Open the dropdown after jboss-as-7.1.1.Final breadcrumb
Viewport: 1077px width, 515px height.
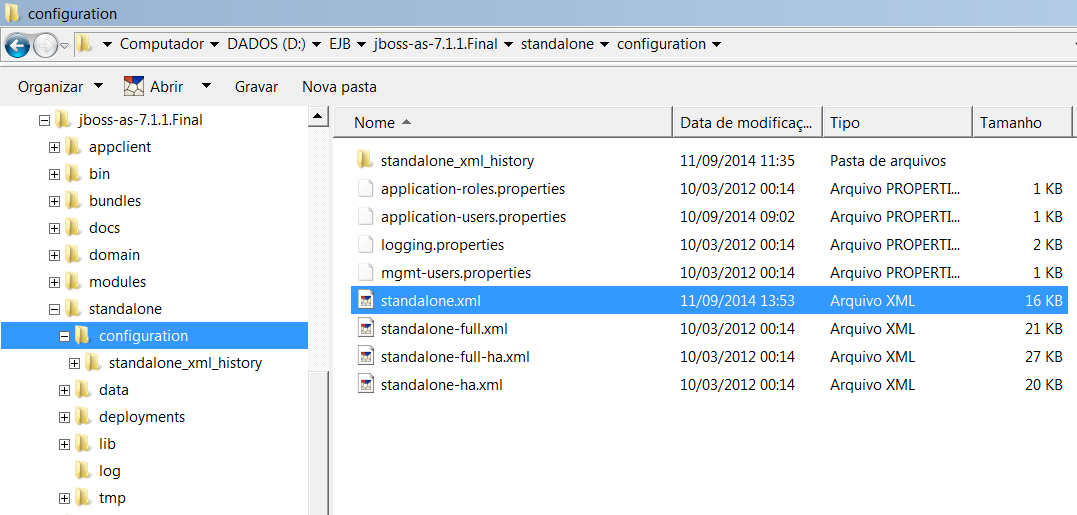pyautogui.click(x=509, y=45)
